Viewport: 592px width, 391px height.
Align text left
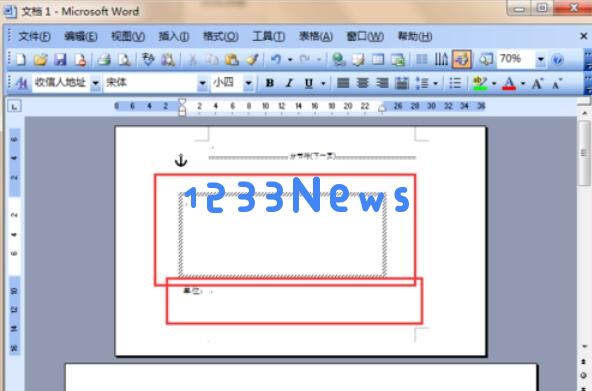point(343,83)
